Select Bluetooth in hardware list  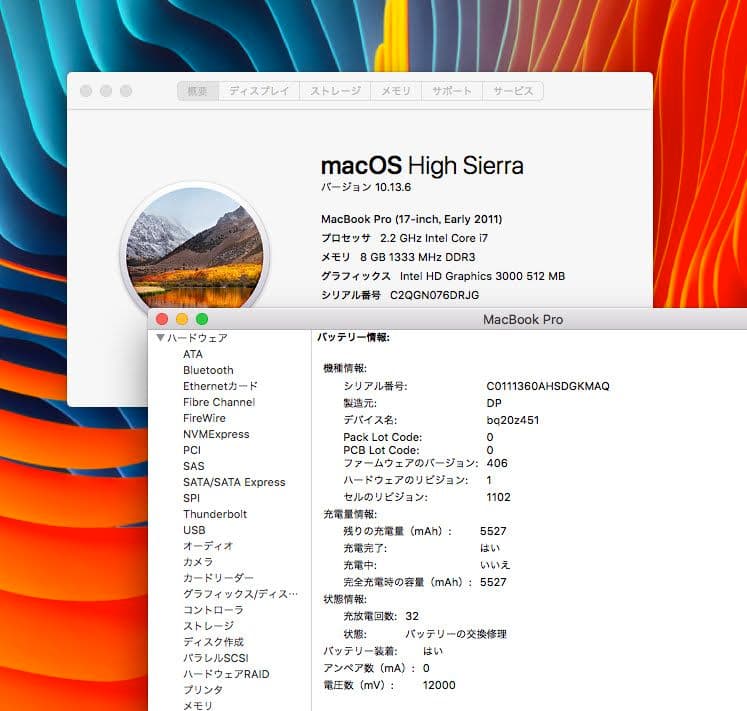[x=208, y=370]
